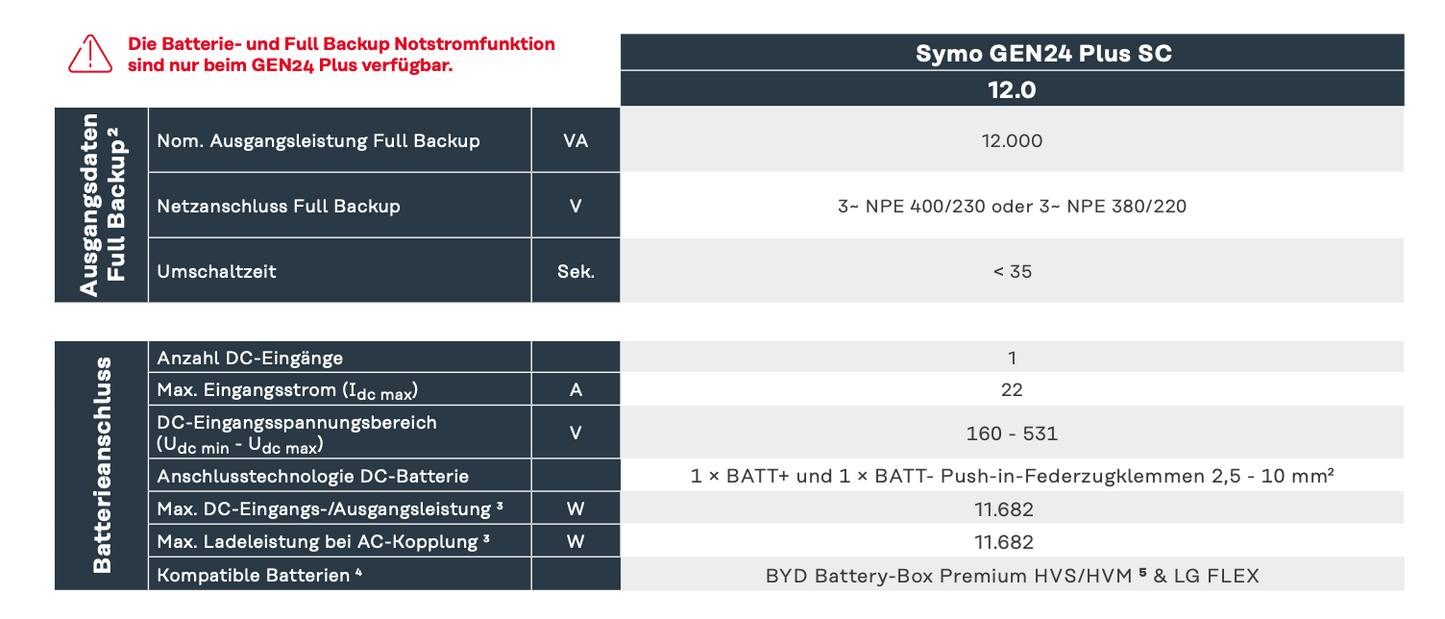Select the red GEN24 Plus warning text
The image size is (1445, 619).
[341, 54]
